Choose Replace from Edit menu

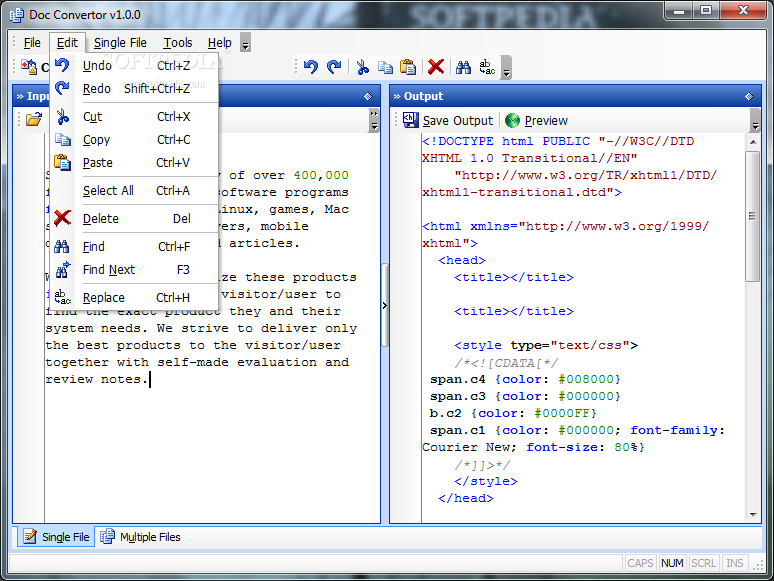(134, 298)
